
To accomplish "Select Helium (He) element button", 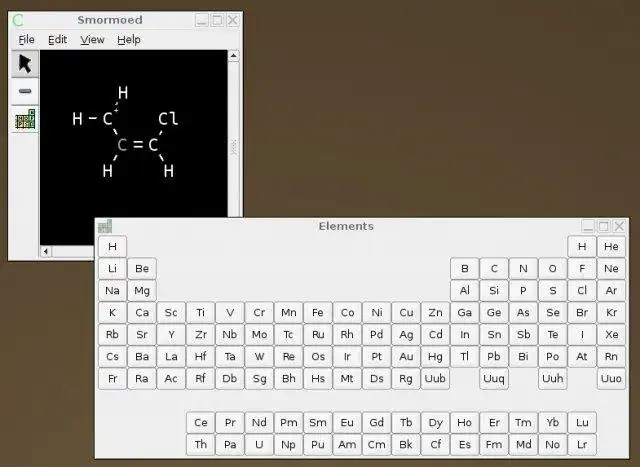I will point(611,247).
